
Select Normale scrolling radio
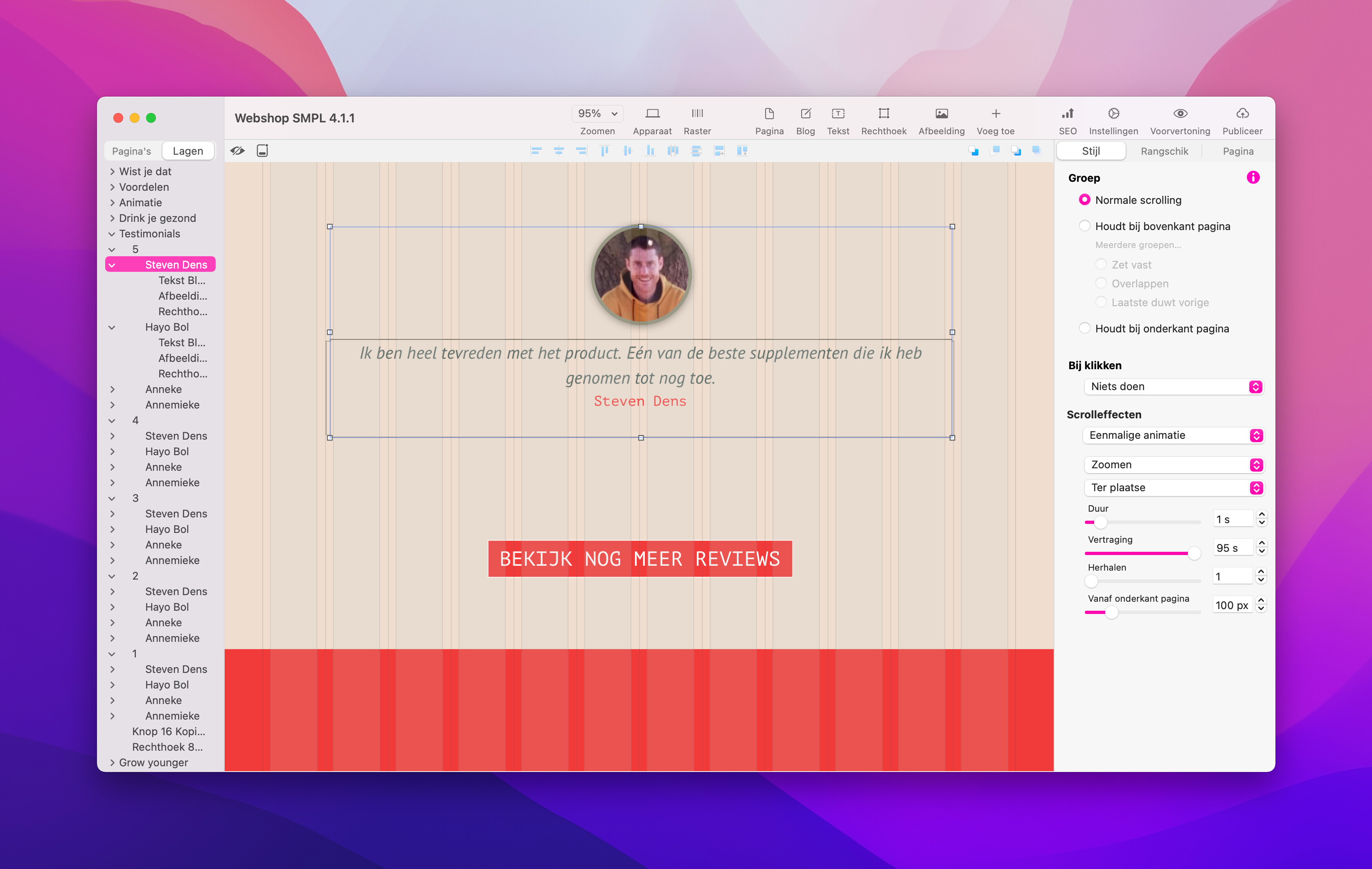tap(1084, 199)
